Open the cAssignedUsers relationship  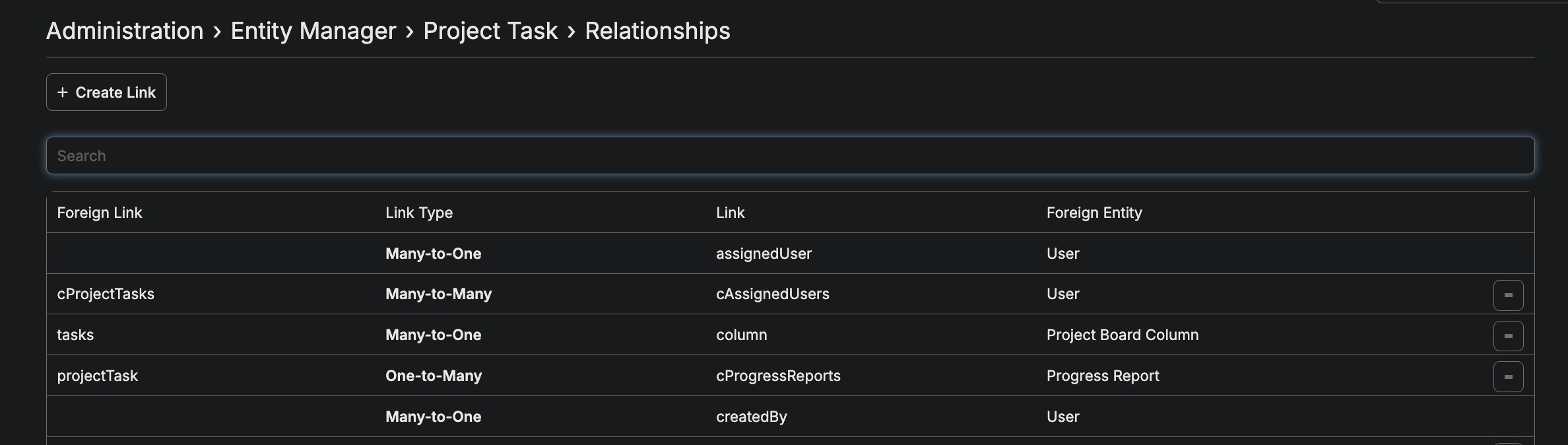coord(772,294)
